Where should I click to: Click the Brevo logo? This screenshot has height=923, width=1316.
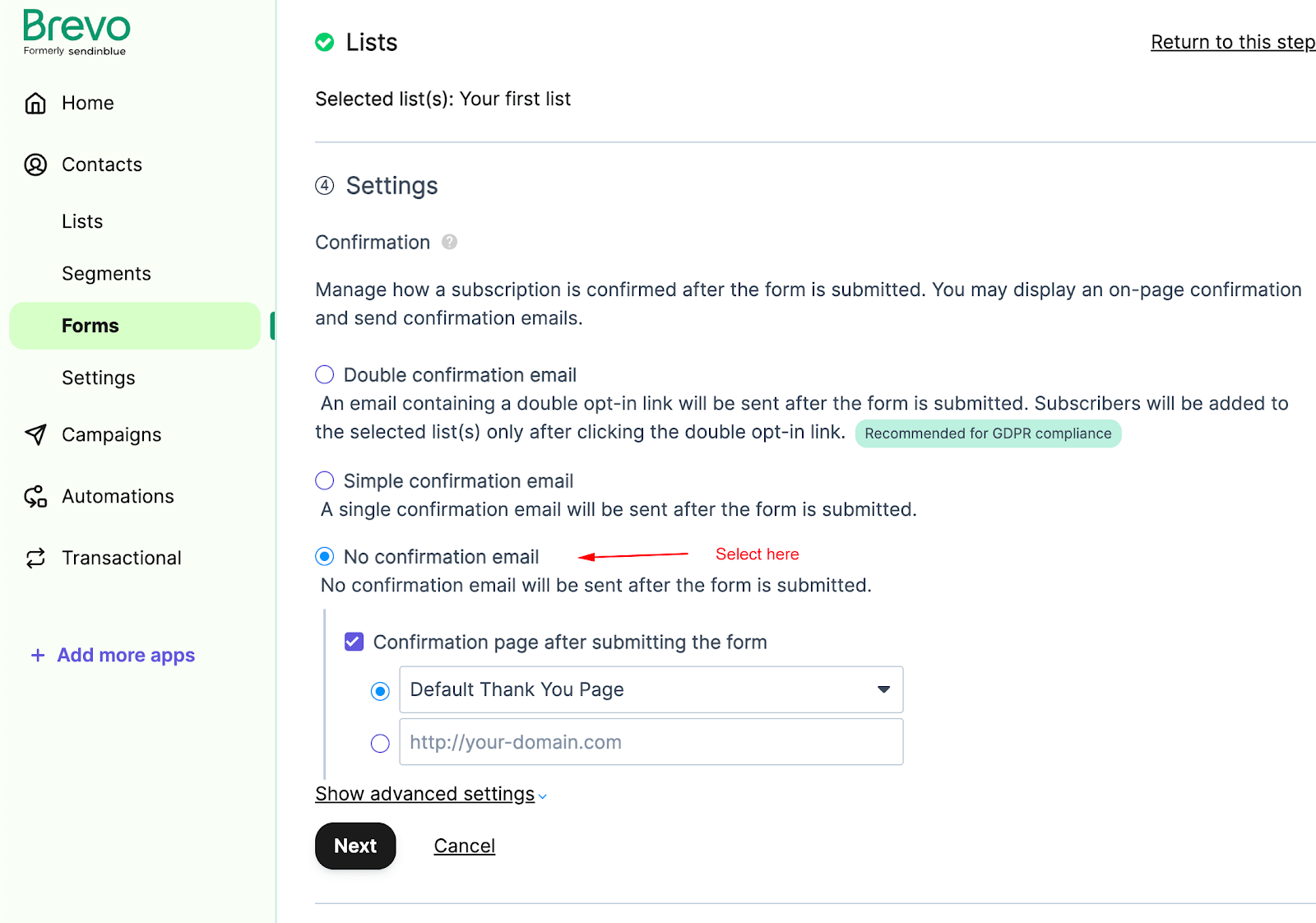[76, 32]
